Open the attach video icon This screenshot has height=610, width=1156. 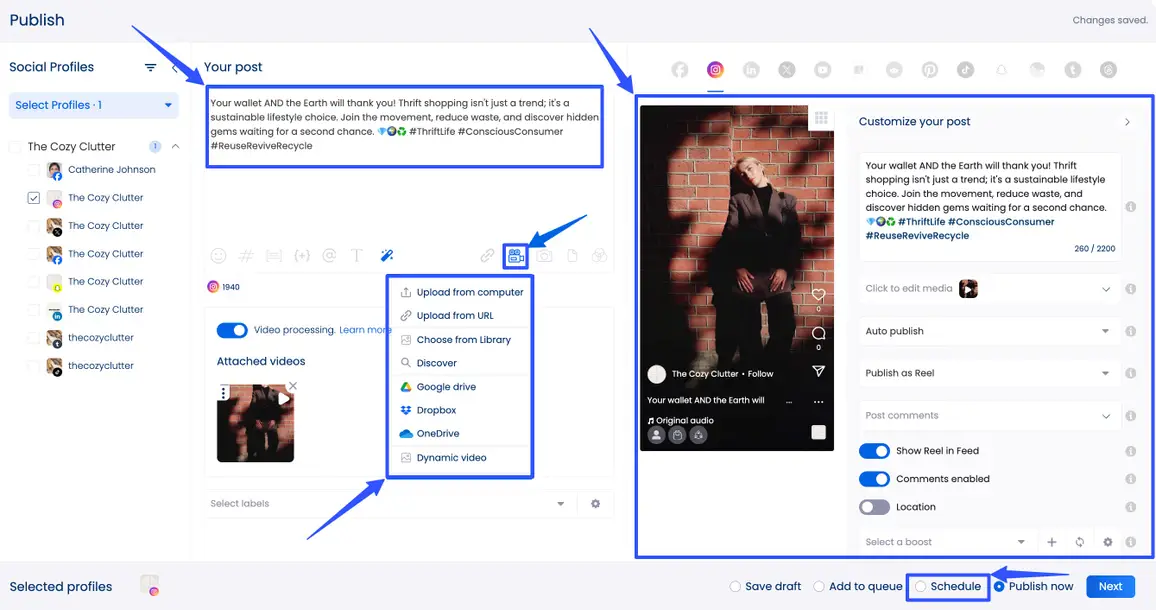(515, 255)
